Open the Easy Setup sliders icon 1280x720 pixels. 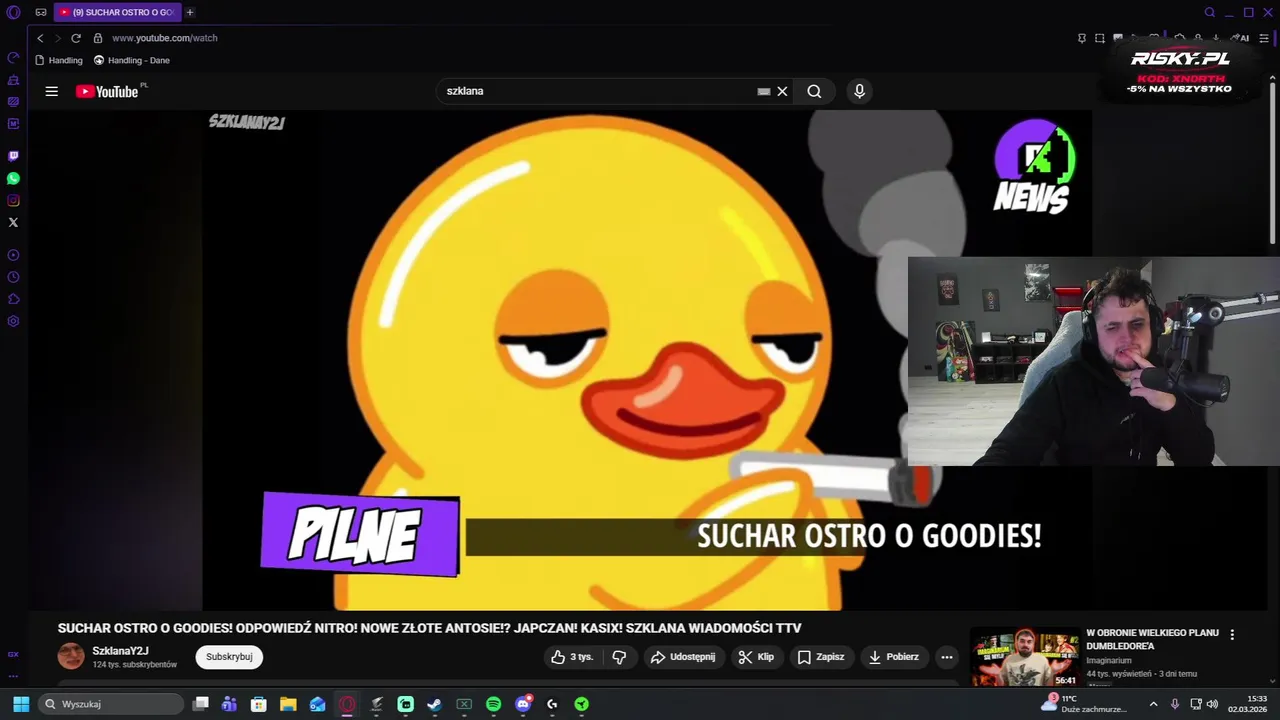pyautogui.click(x=1264, y=38)
